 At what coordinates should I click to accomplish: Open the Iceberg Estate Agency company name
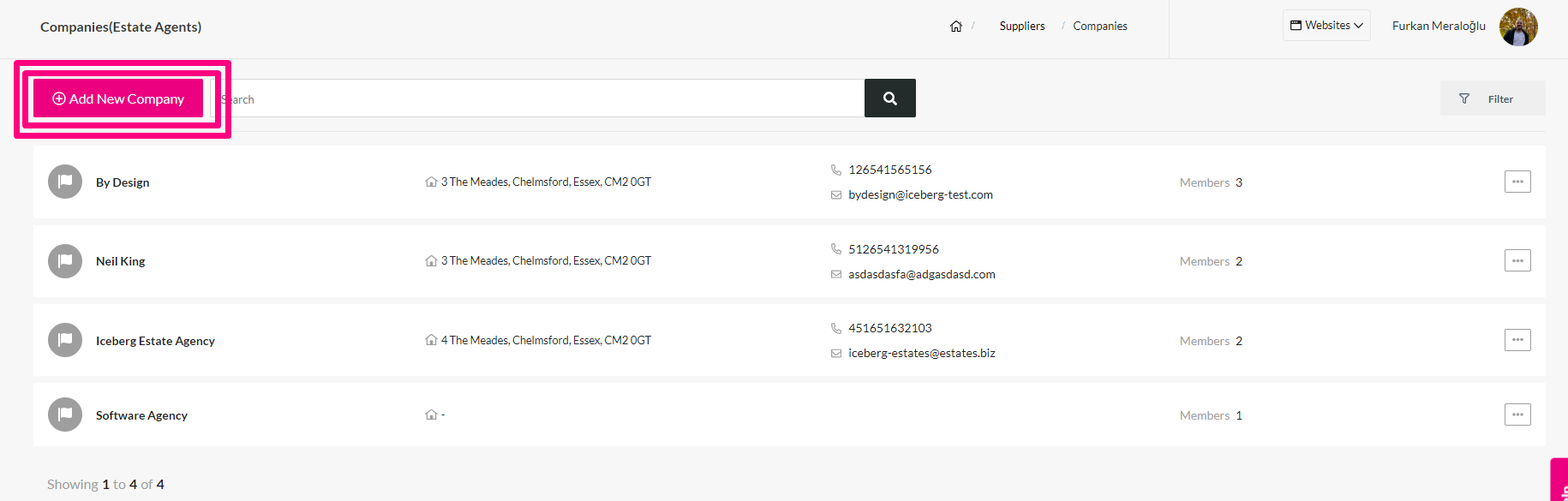[x=155, y=341]
